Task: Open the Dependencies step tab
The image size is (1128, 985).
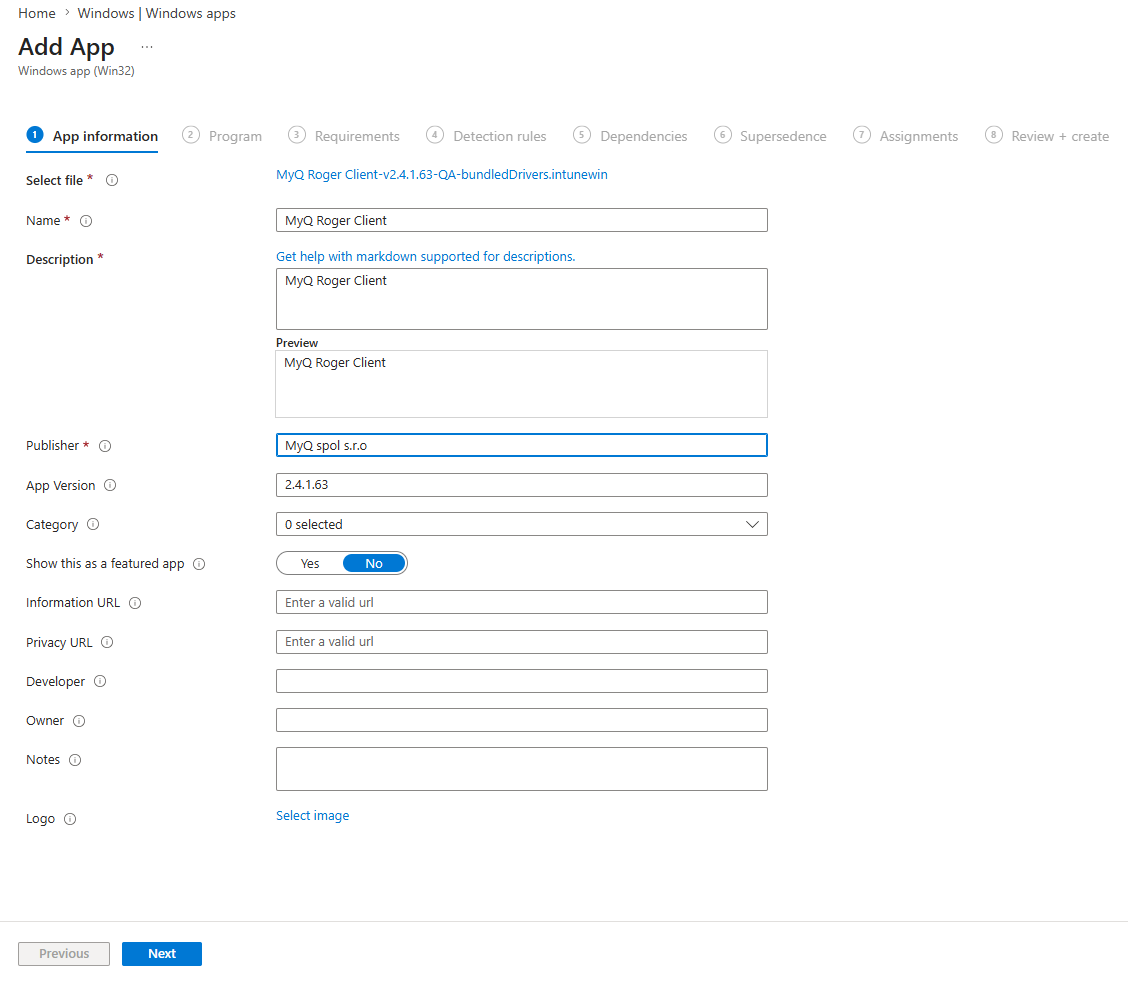Action: [x=630, y=136]
